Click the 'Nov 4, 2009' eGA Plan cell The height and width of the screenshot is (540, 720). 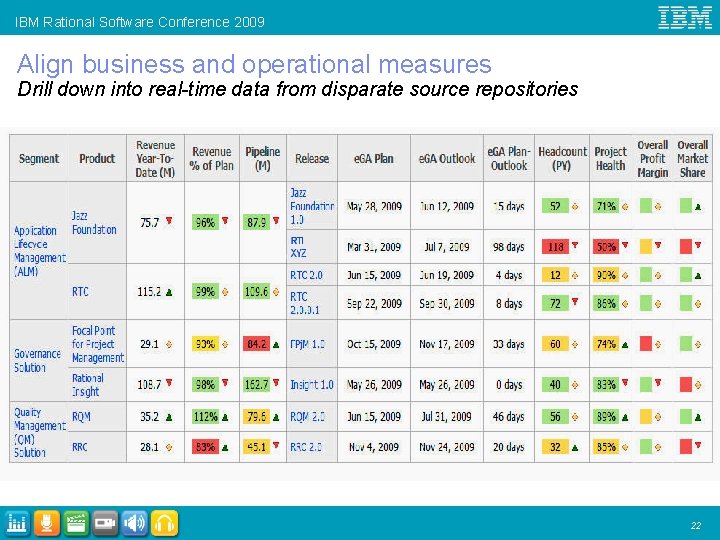point(374,447)
